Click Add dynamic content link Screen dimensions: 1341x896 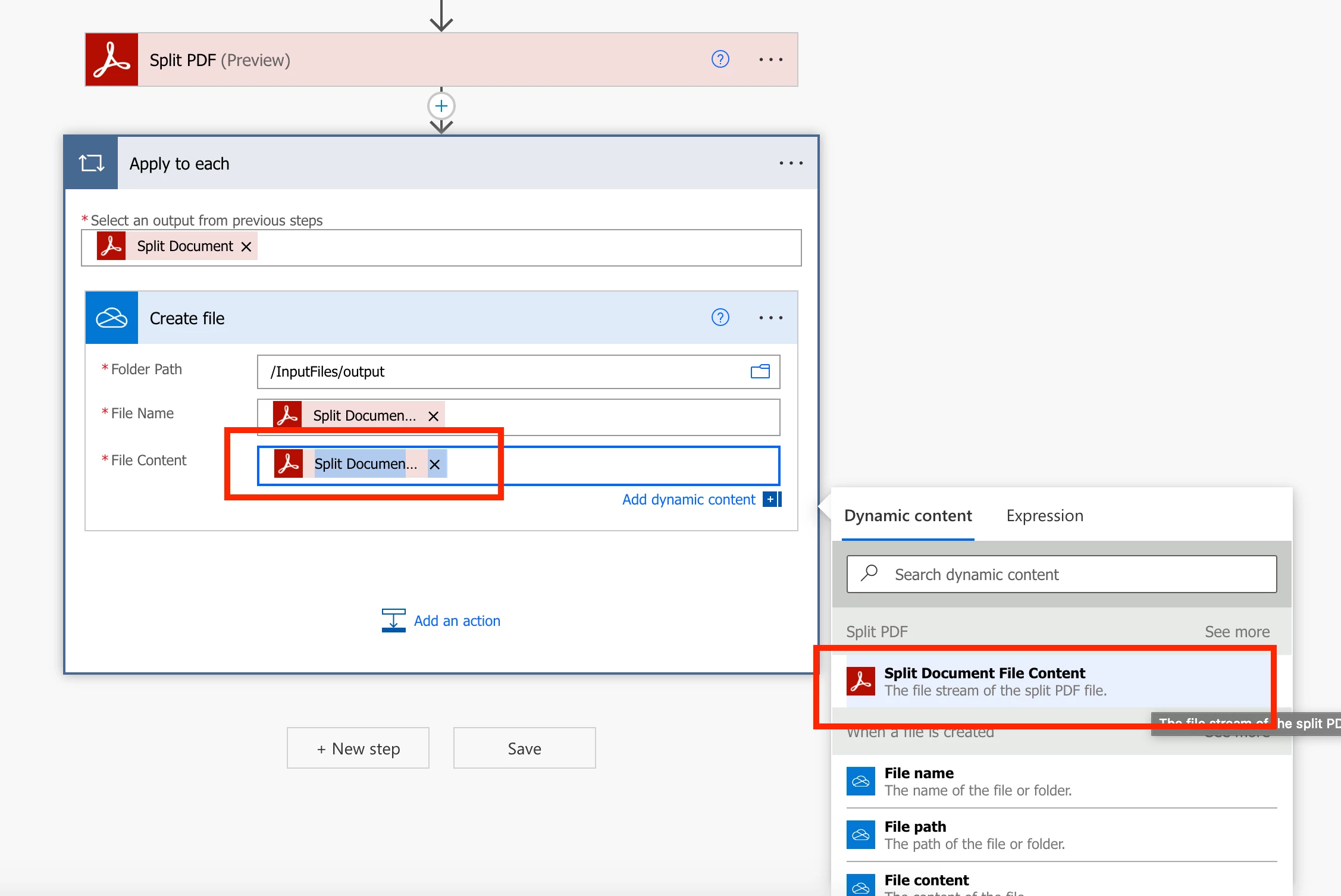688,500
